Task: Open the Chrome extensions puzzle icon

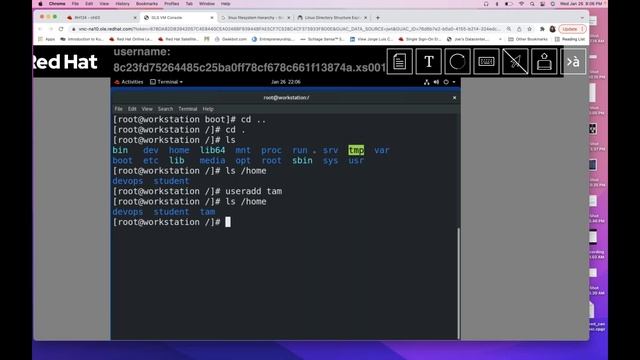Action: click(542, 29)
